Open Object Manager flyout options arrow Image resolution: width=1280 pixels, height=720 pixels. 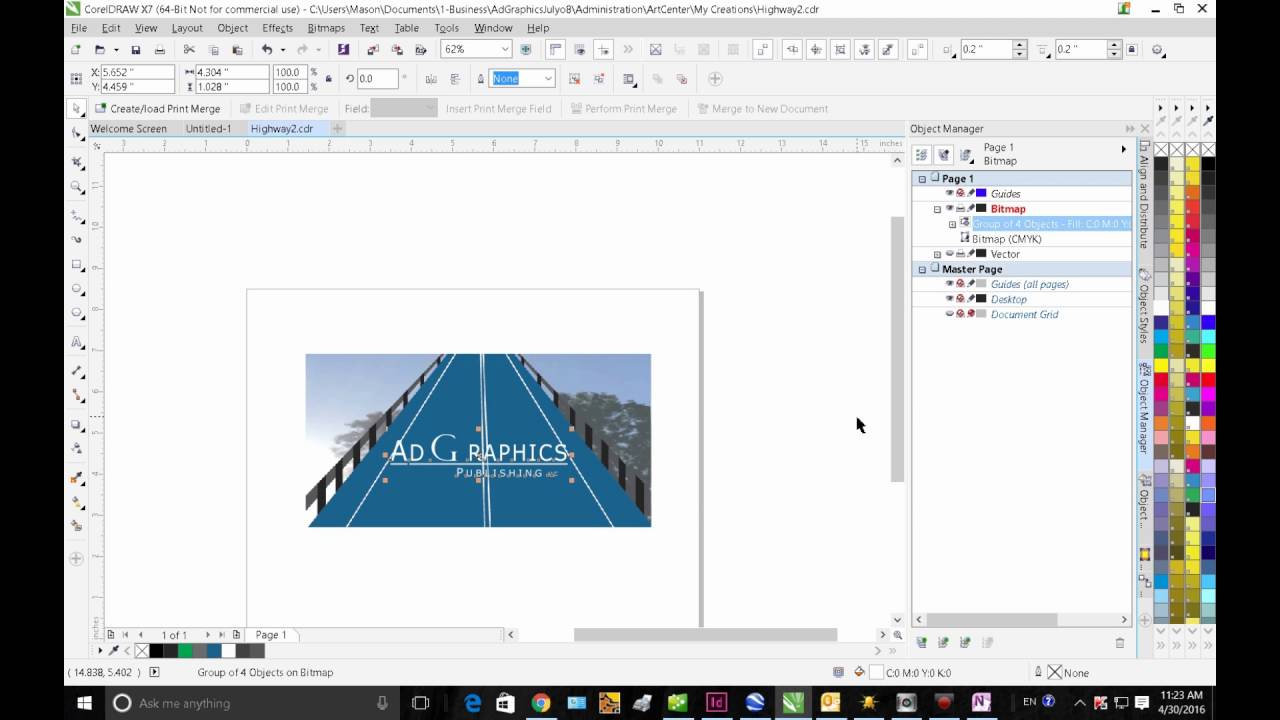pyautogui.click(x=1123, y=149)
